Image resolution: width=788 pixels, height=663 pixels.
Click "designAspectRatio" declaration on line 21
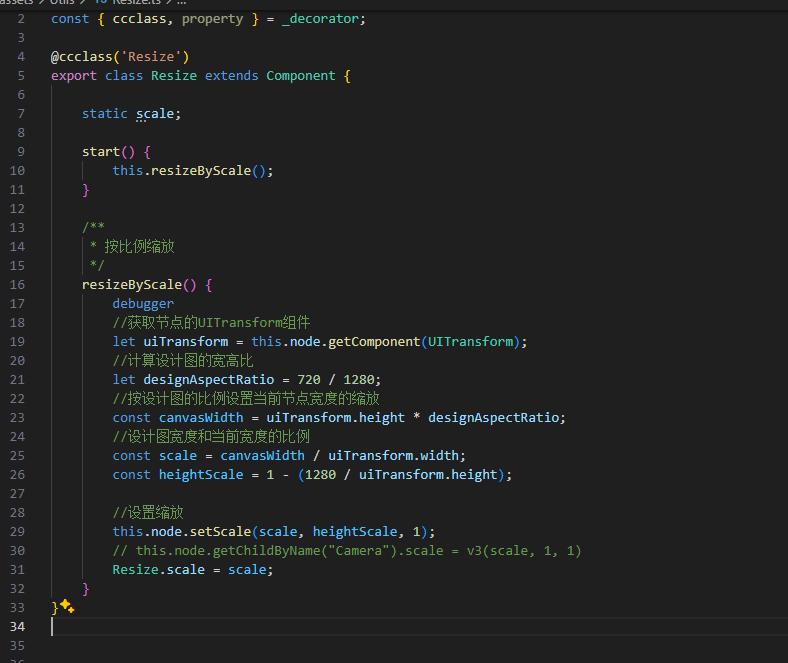(209, 380)
